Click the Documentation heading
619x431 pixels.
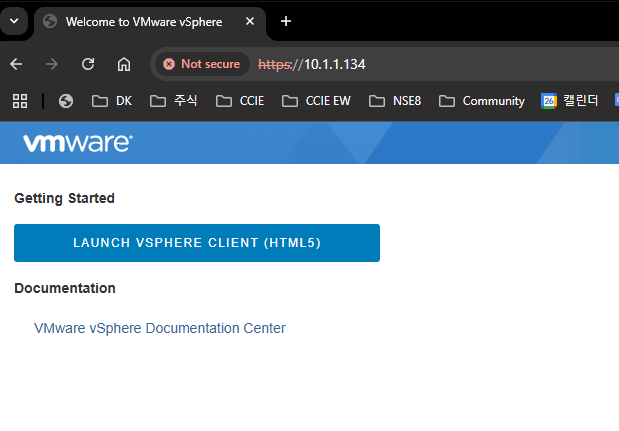click(65, 288)
